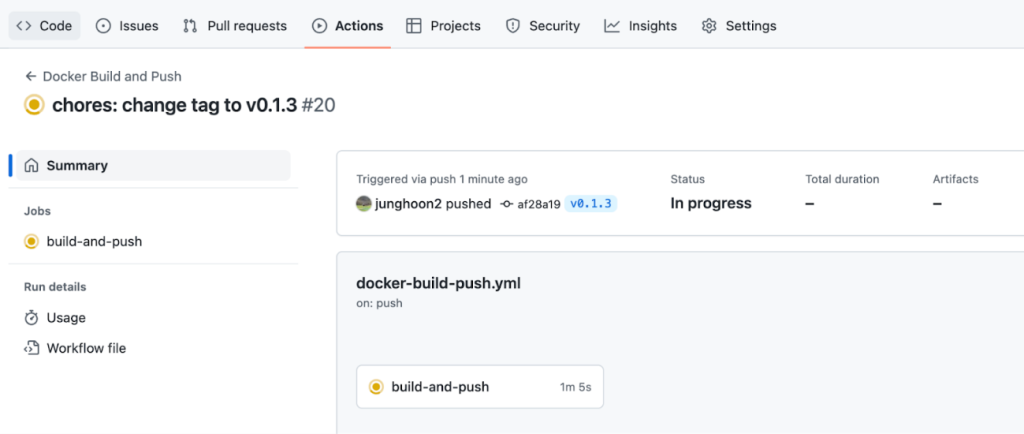Screen dimensions: 1024x434
Task: Switch to the Issues tab
Action: [x=127, y=26]
